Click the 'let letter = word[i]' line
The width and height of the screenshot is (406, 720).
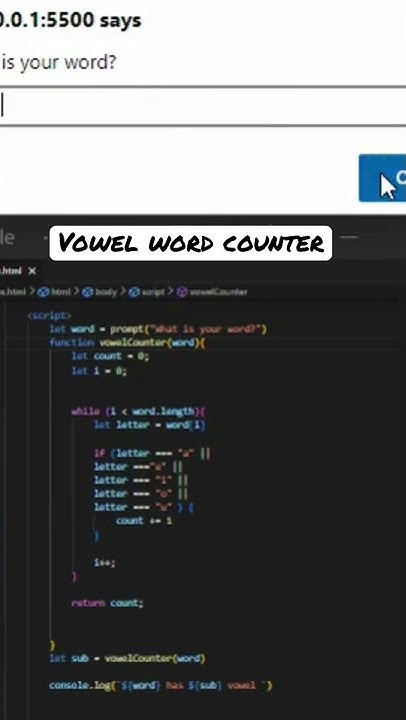(x=150, y=425)
